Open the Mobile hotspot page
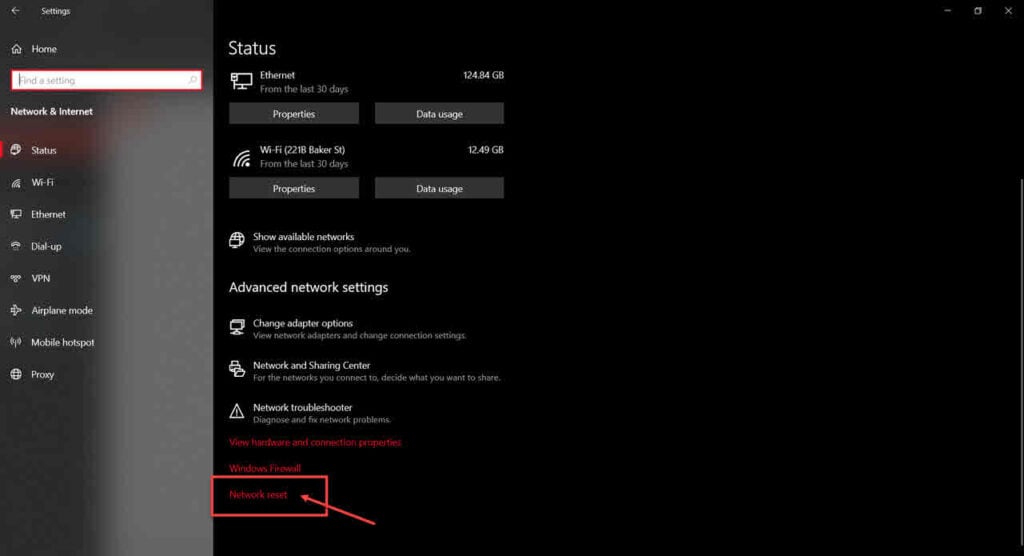Viewport: 1024px width, 556px height. (63, 342)
